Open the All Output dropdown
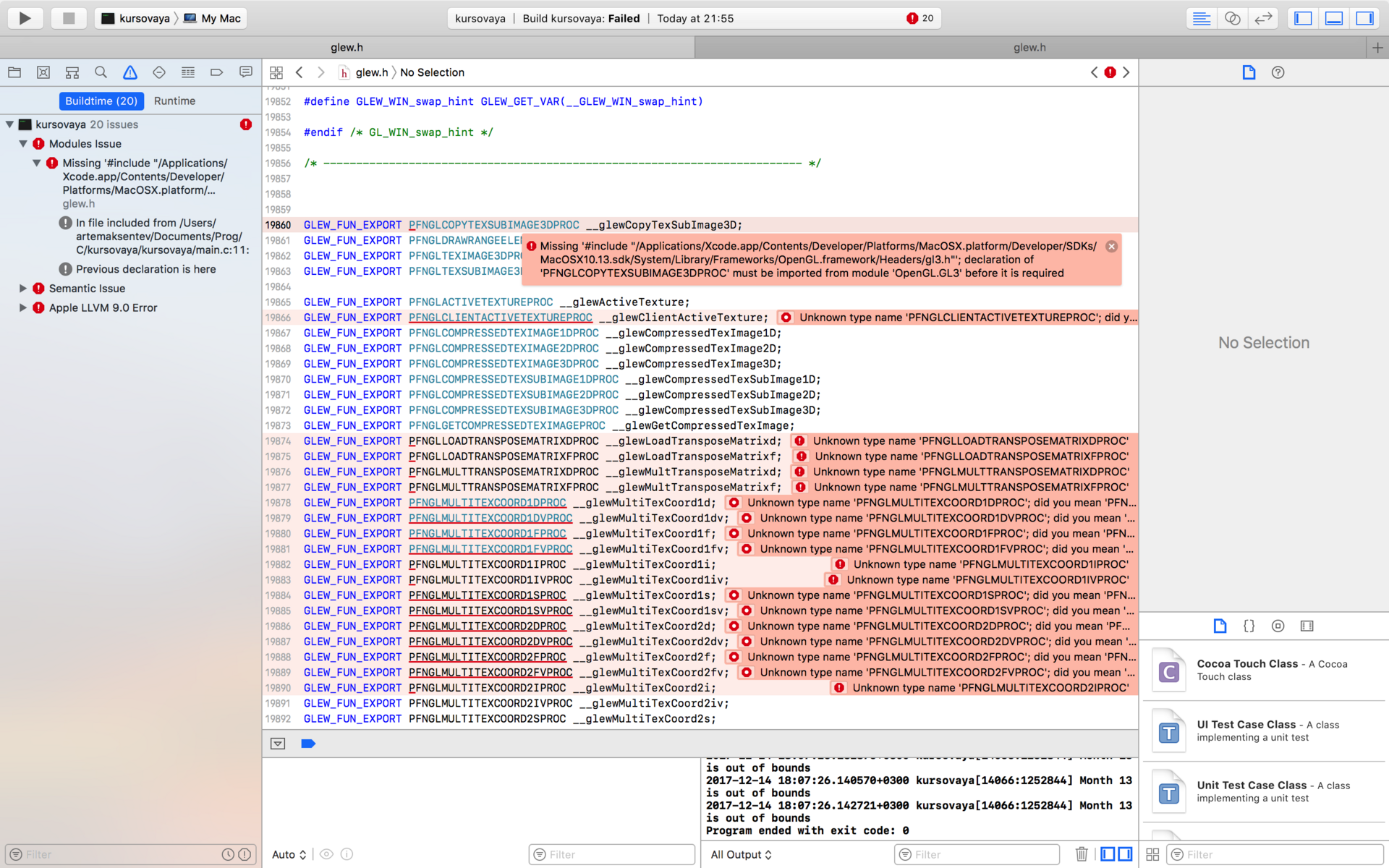1389x868 pixels. tap(741, 854)
